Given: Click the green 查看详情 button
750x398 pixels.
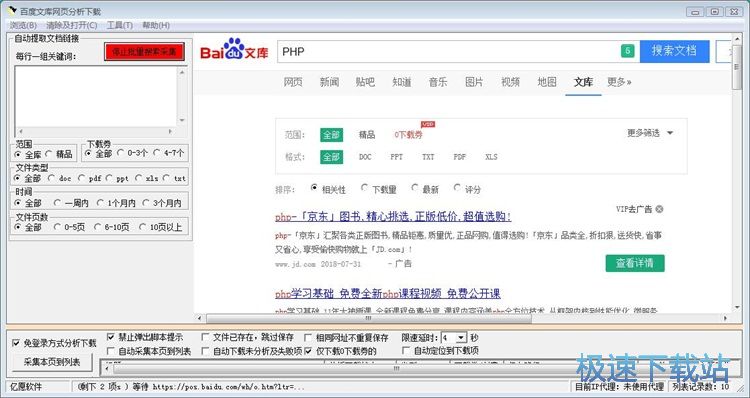Looking at the screenshot, I should coord(635,263).
